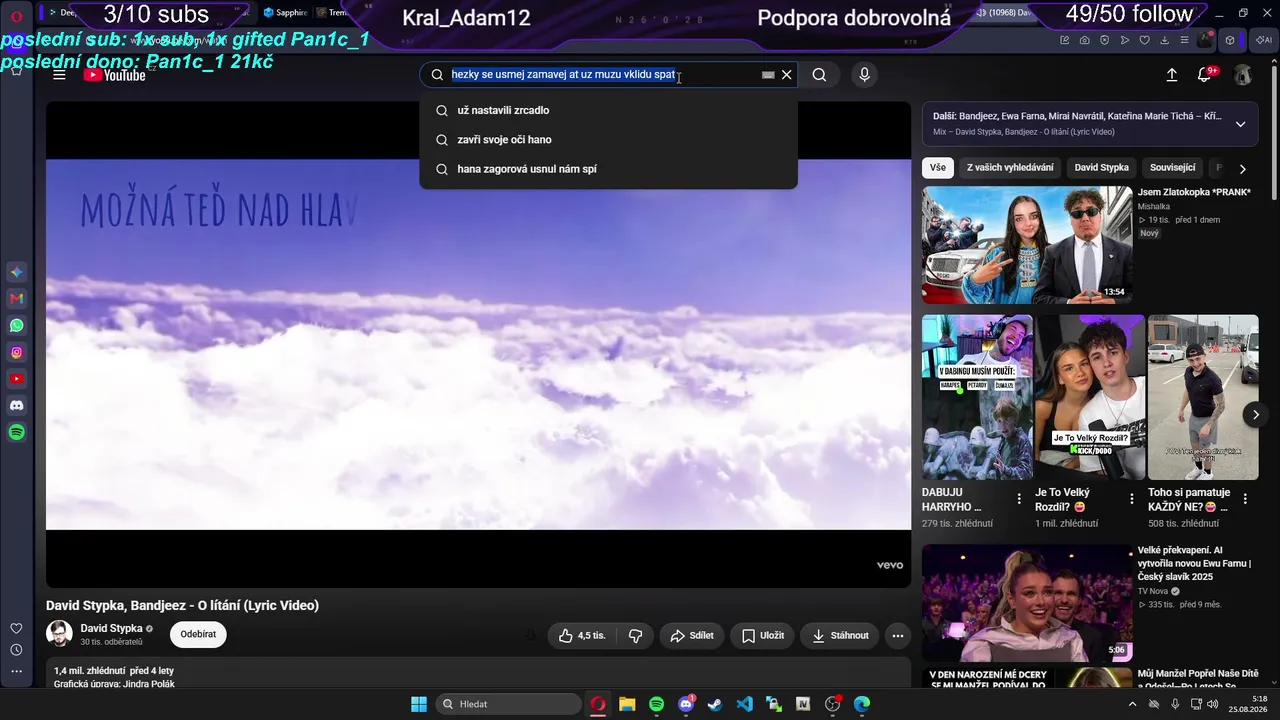Image resolution: width=1280 pixels, height=720 pixels.
Task: Select the "Vše" filter chip
Action: pos(937,168)
